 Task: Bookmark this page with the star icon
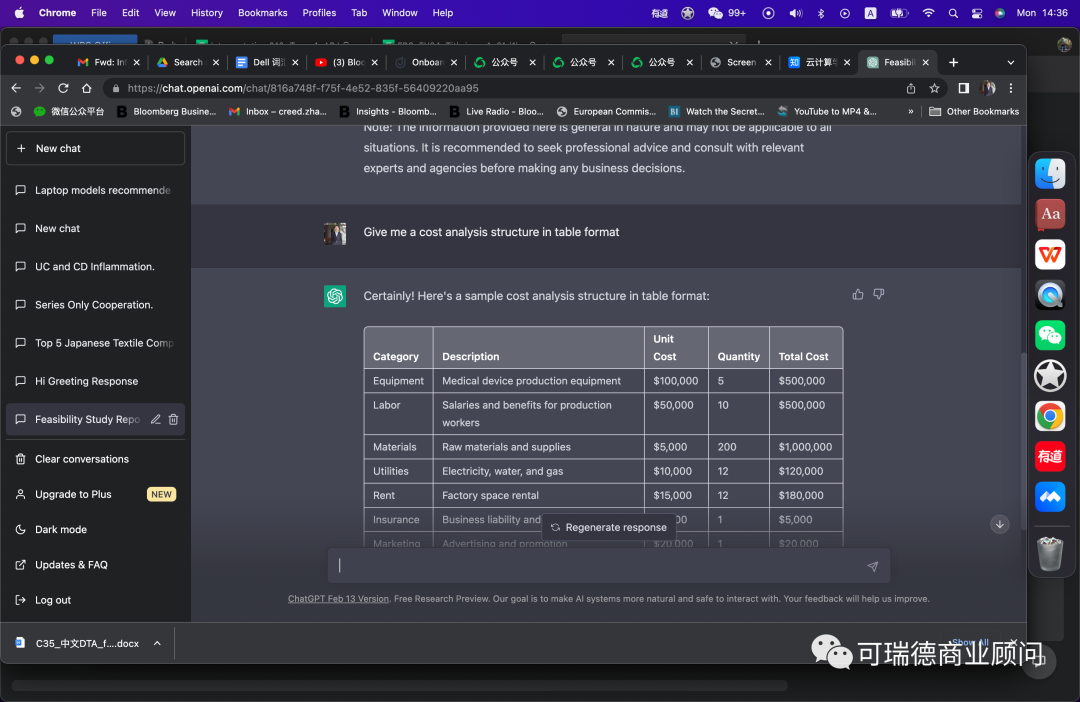tap(934, 88)
